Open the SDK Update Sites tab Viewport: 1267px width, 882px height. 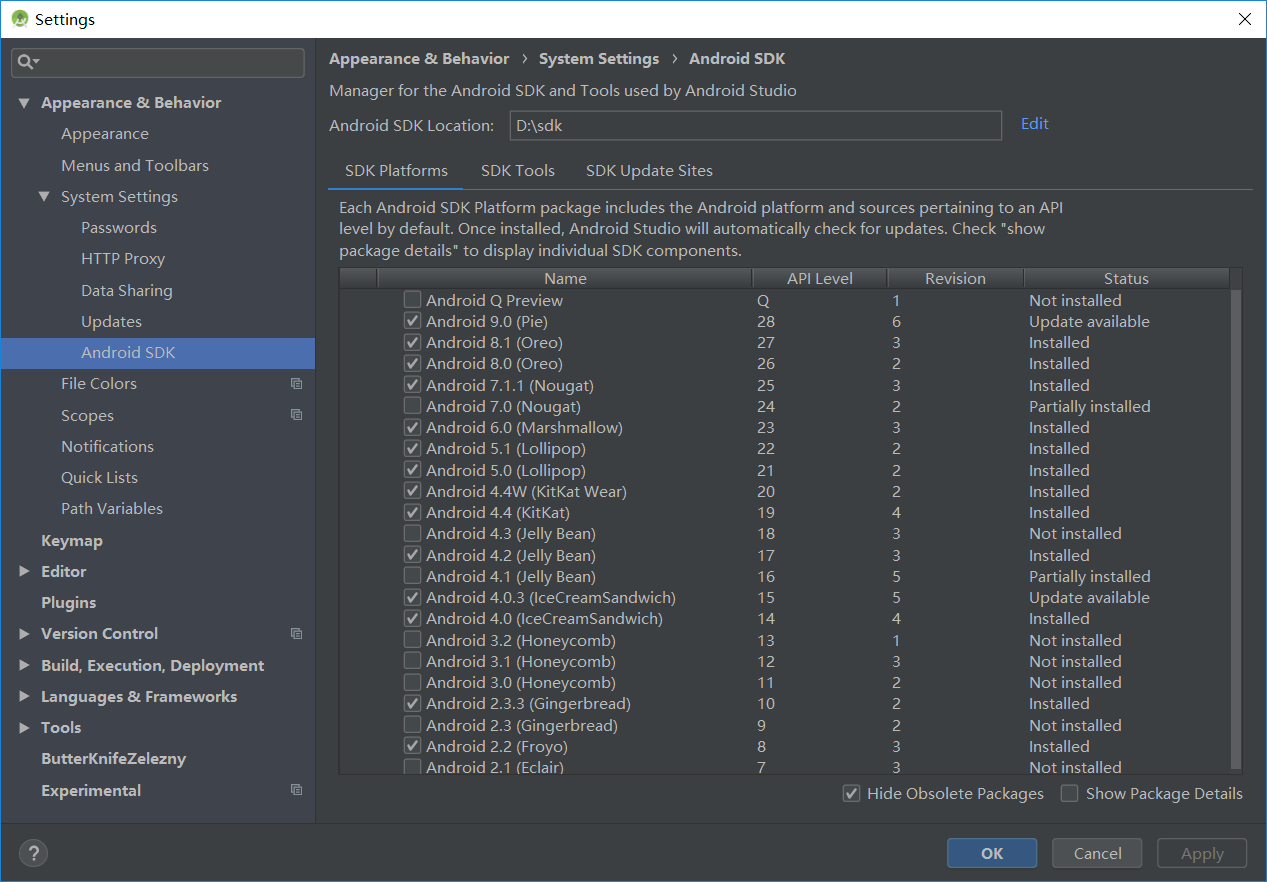[649, 170]
